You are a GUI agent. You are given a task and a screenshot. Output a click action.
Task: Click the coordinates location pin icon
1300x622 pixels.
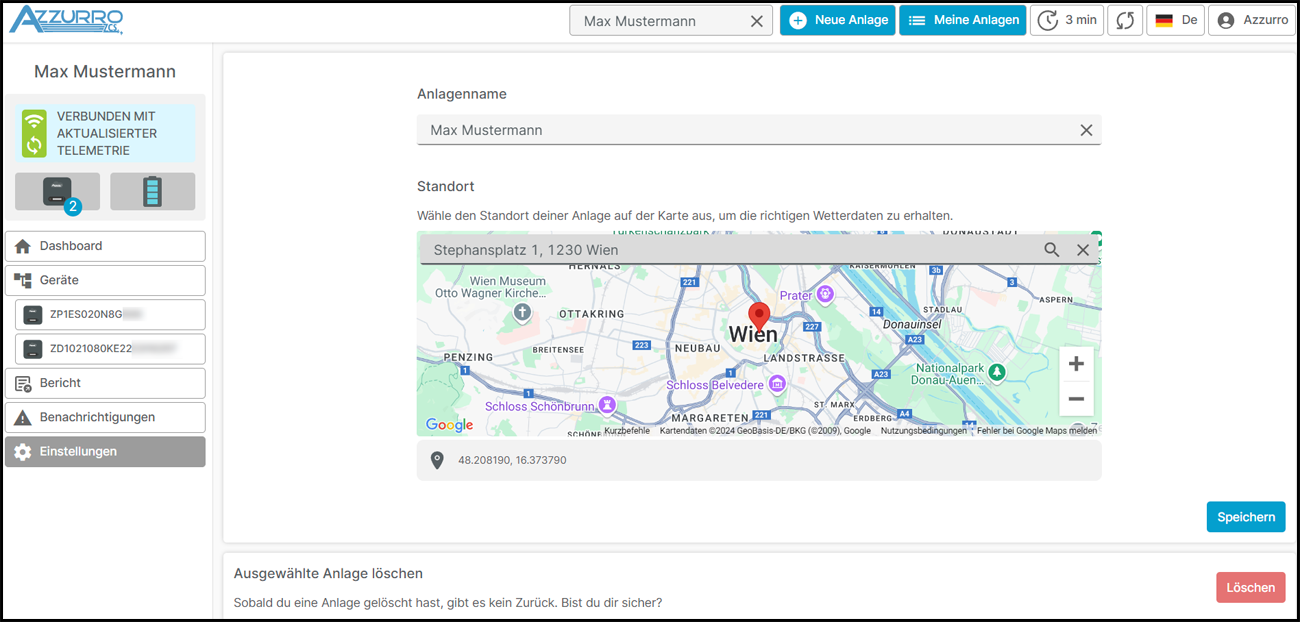point(436,460)
